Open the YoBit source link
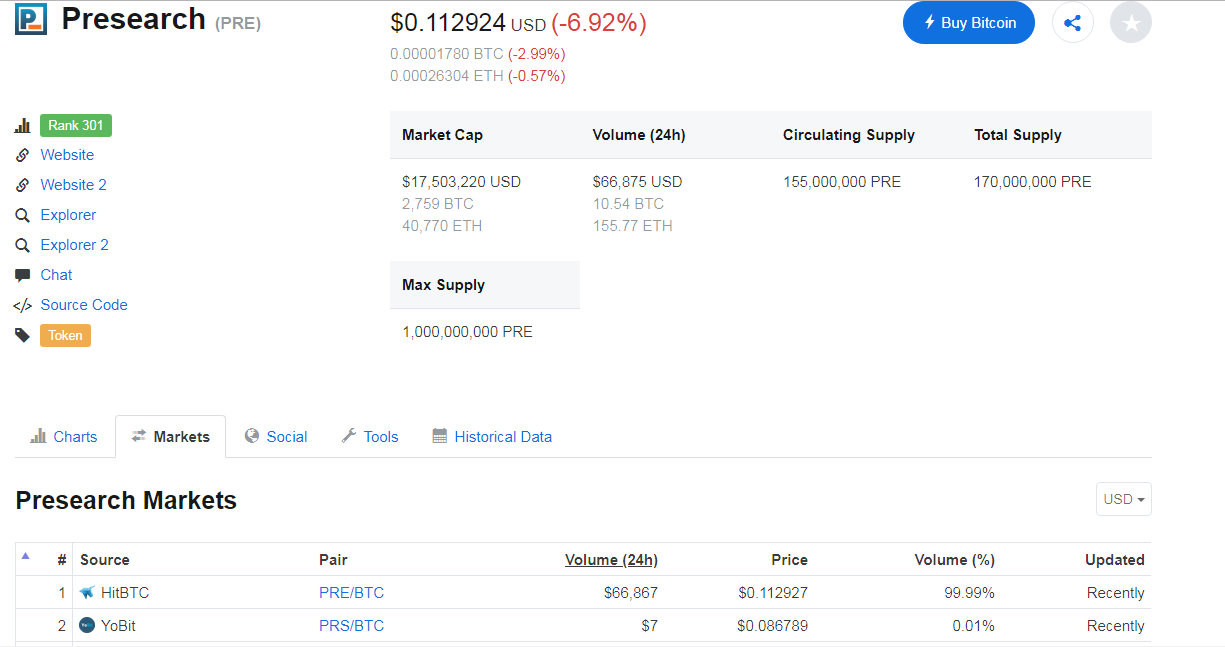Image resolution: width=1225 pixels, height=647 pixels. click(x=120, y=626)
